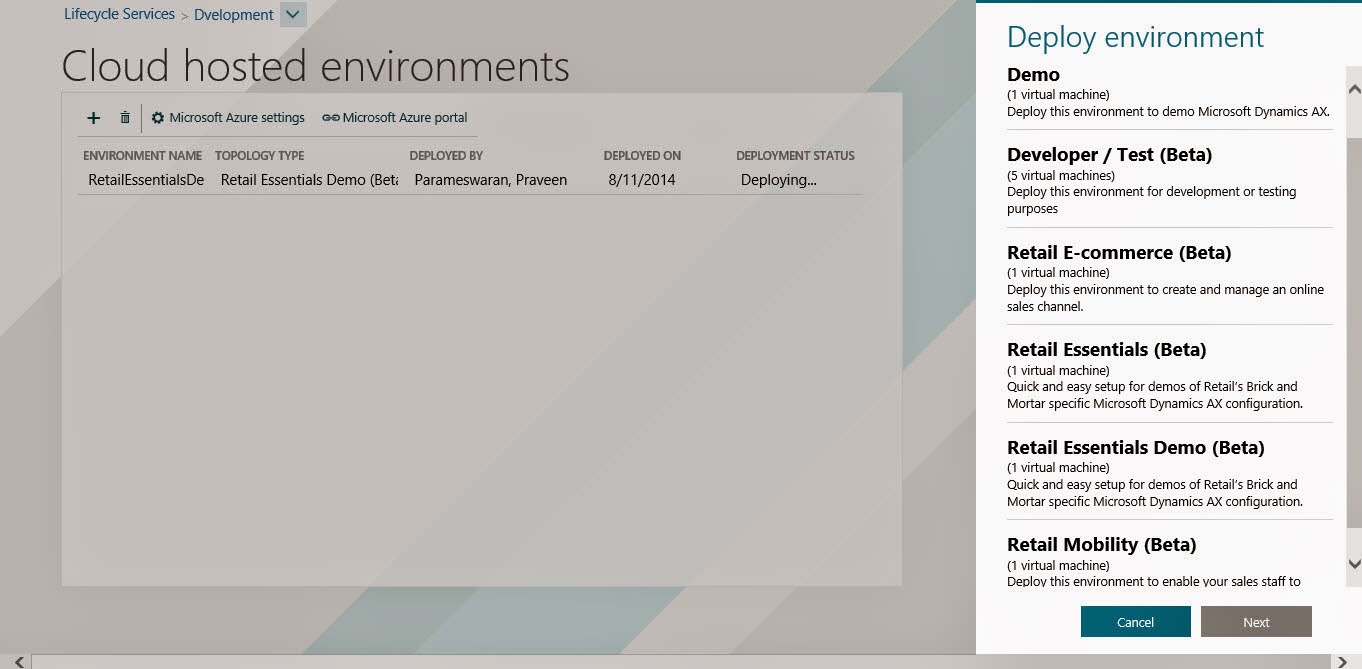Viewport: 1362px width, 669px height.
Task: Choose Retail Essentials Demo (Beta) topology
Action: 1169,474
